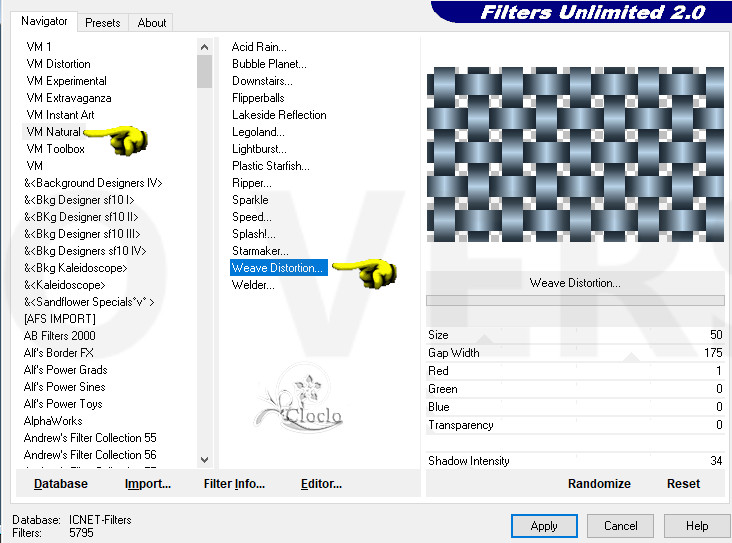
Task: Reset the filter settings
Action: coord(683,483)
